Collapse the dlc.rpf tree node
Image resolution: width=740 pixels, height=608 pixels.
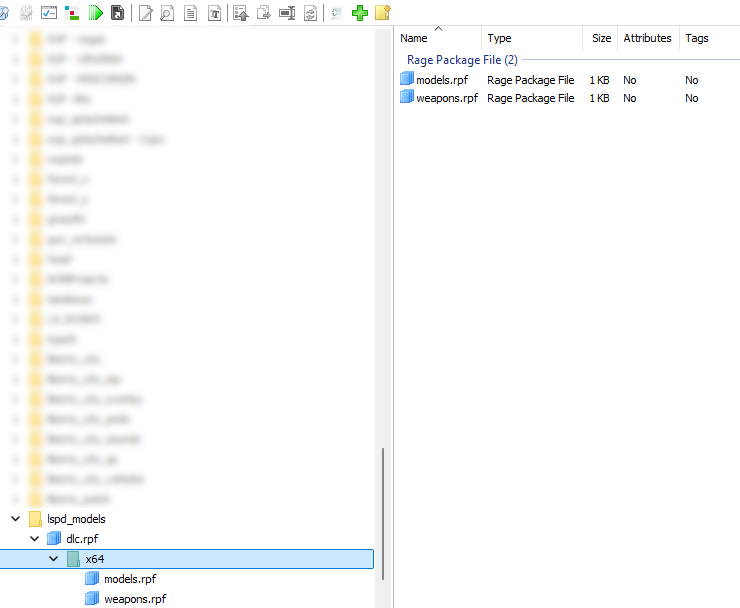click(x=35, y=539)
